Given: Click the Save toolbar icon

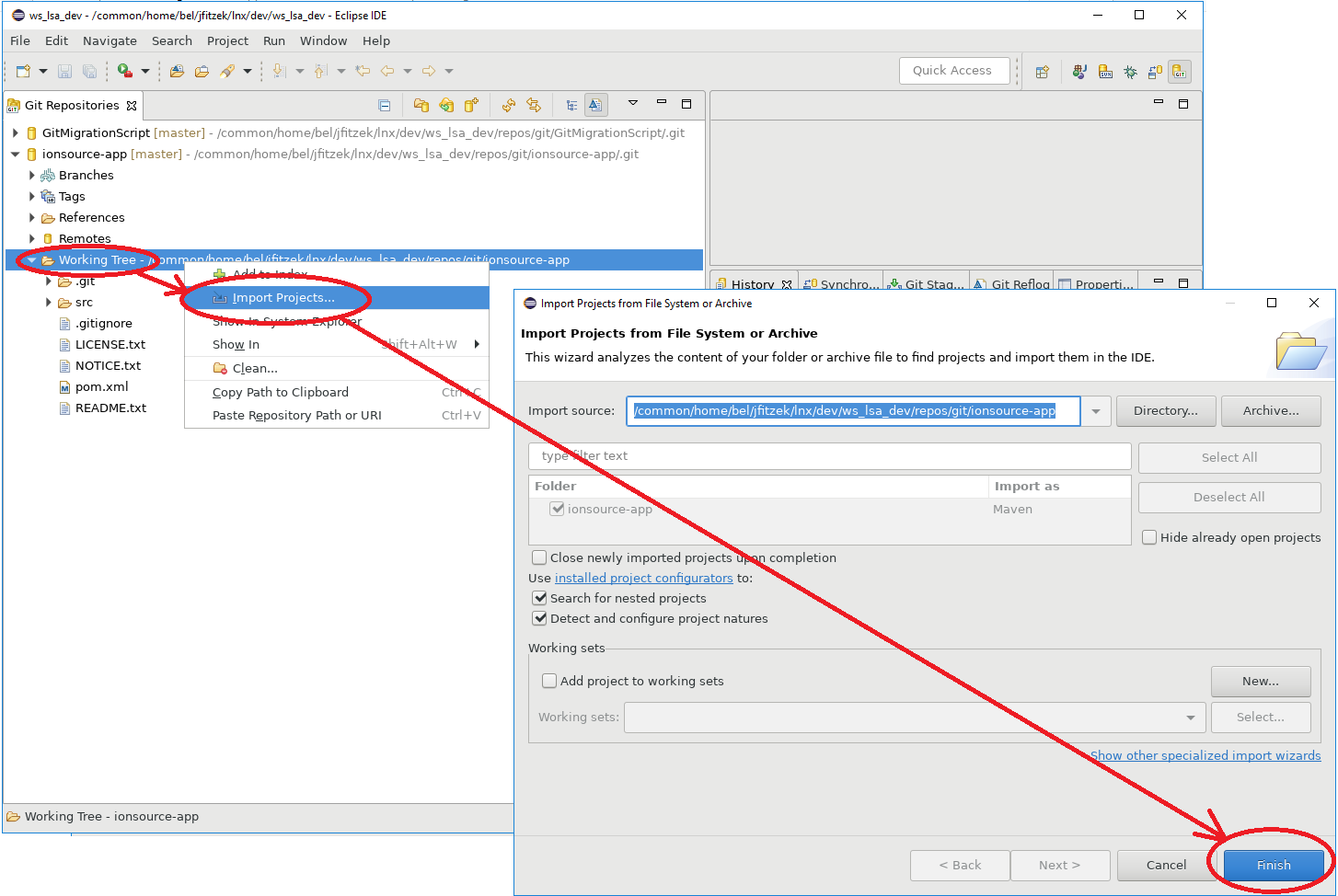Looking at the screenshot, I should 64,71.
